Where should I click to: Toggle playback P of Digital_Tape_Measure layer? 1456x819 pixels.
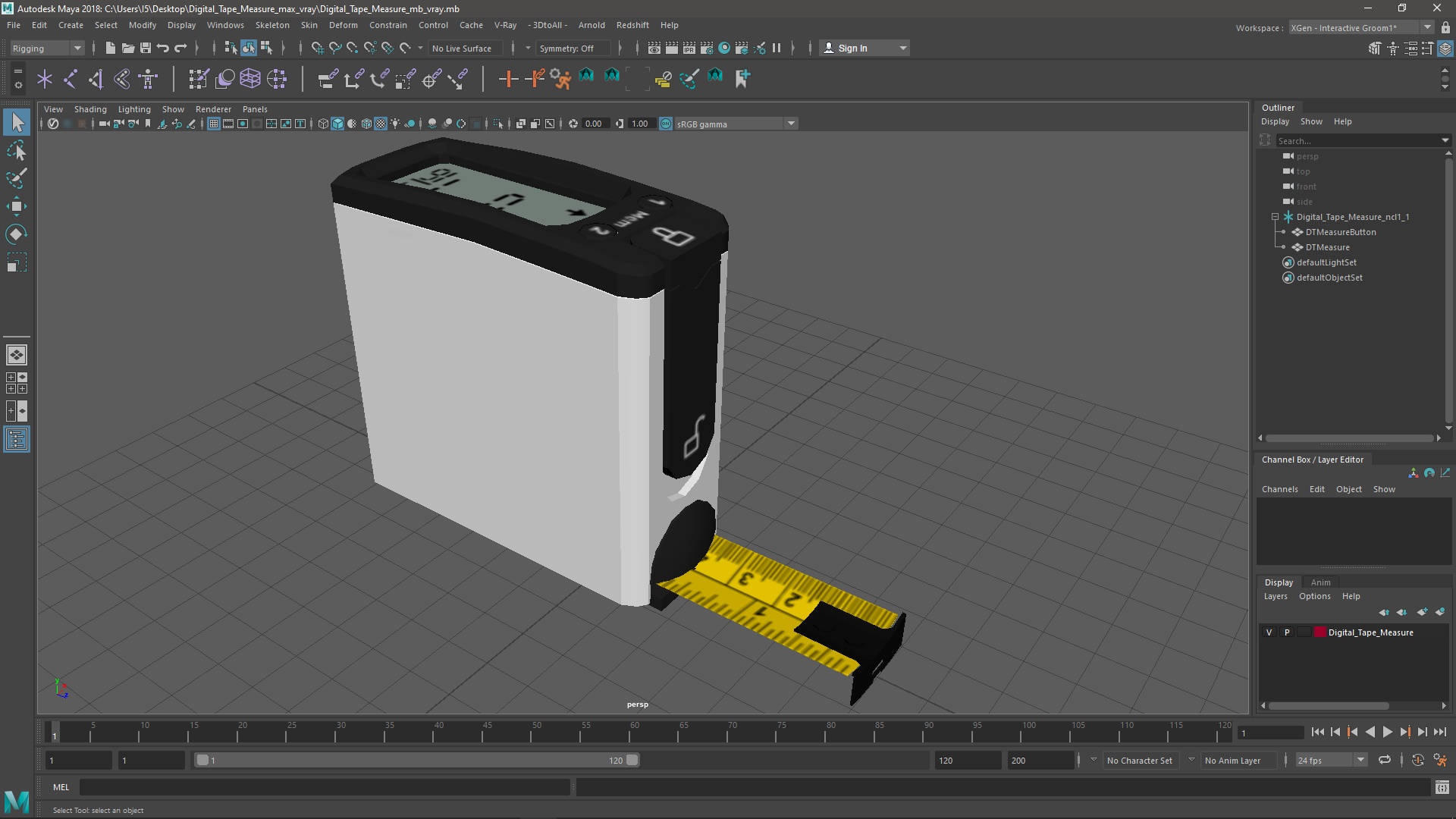coord(1287,632)
